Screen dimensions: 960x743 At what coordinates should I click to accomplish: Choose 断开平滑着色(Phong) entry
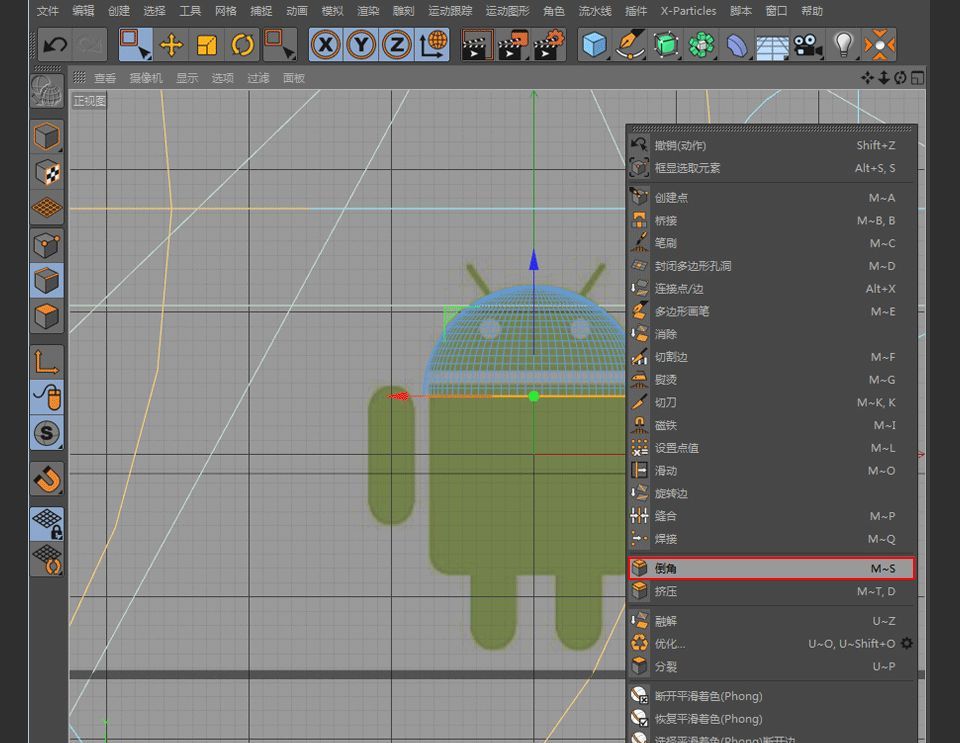(x=771, y=696)
